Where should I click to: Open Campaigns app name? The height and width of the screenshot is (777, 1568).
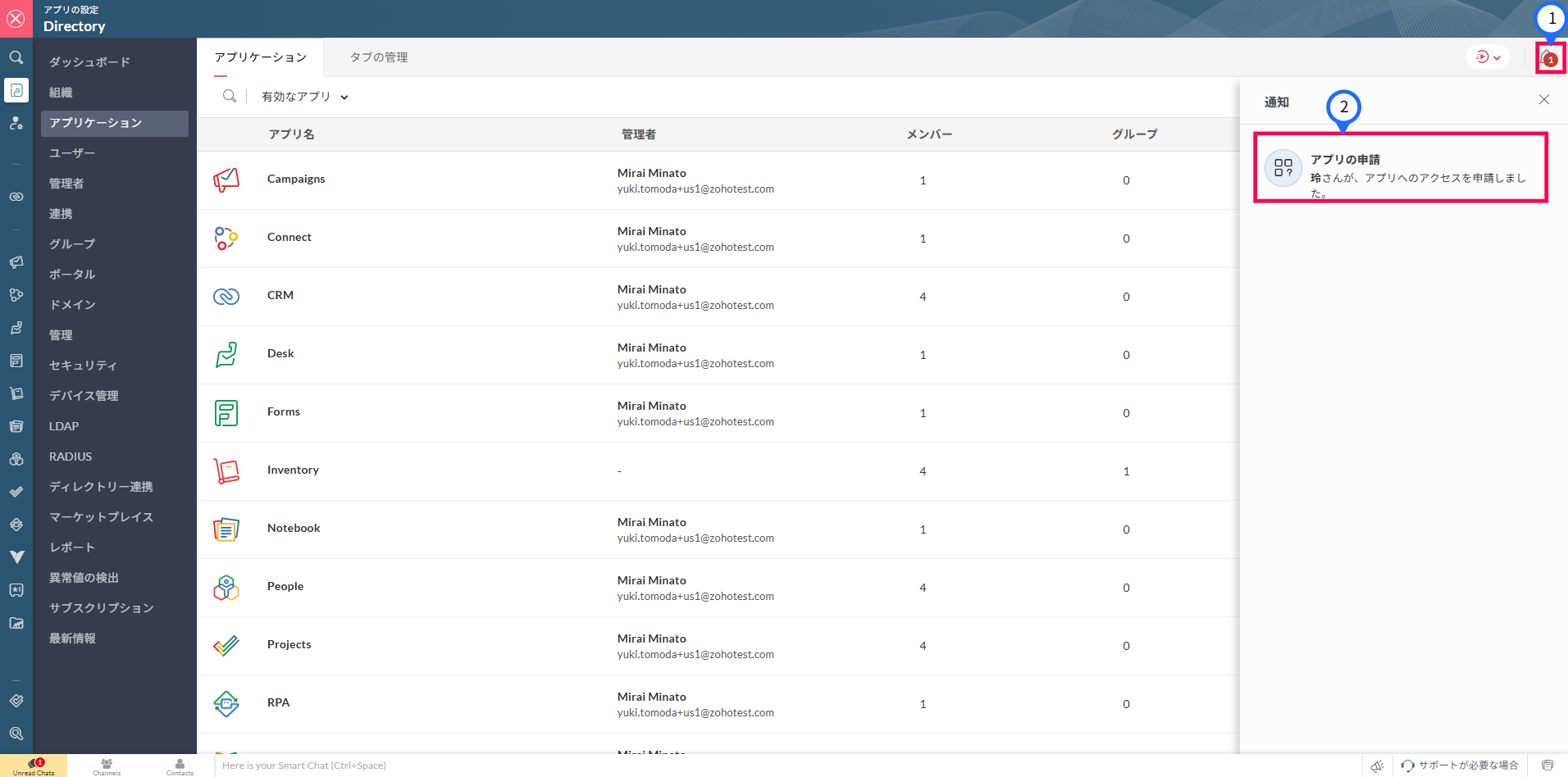click(x=296, y=179)
